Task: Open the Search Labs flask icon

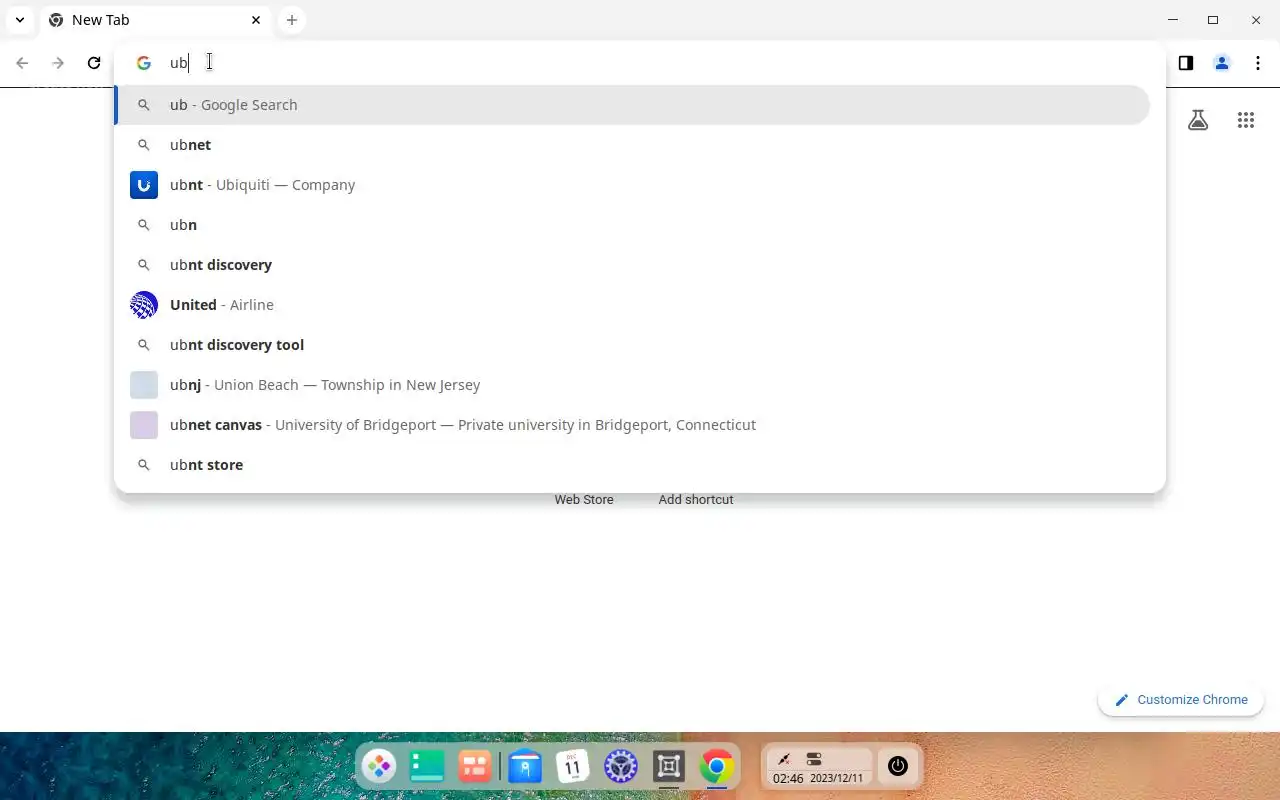Action: point(1198,121)
